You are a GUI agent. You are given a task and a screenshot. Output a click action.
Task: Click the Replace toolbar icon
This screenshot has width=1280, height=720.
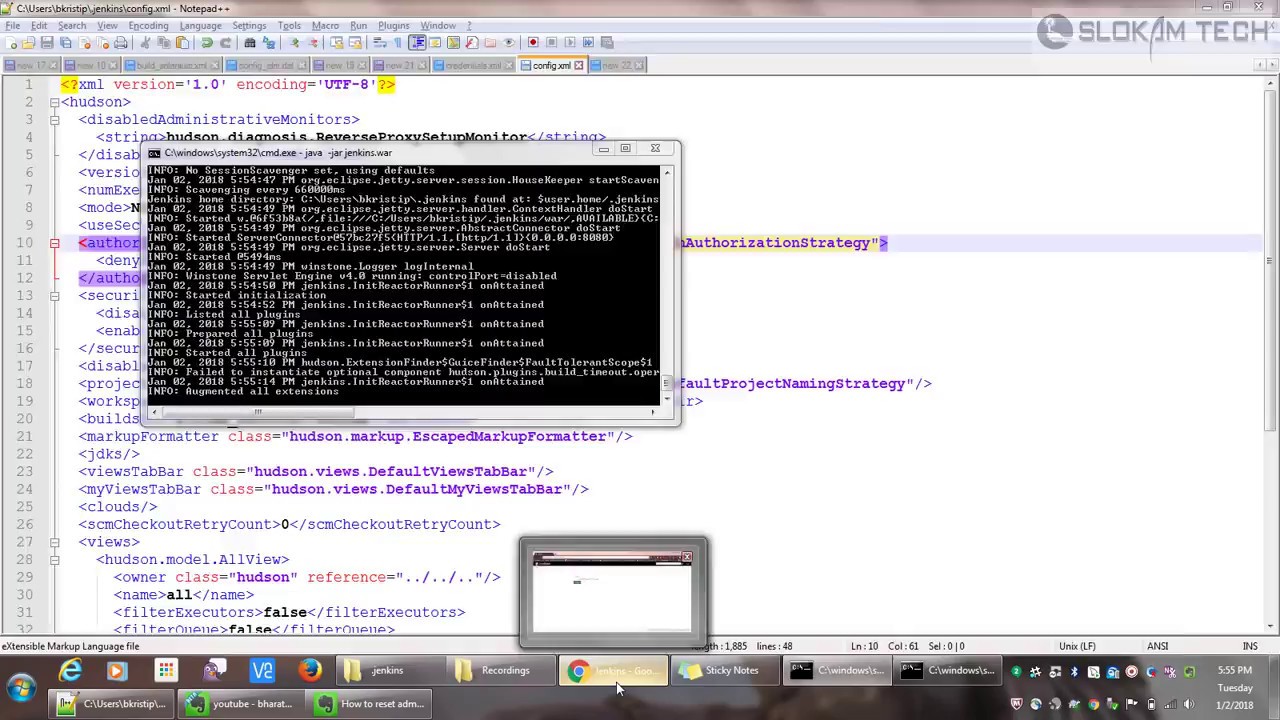tap(269, 43)
